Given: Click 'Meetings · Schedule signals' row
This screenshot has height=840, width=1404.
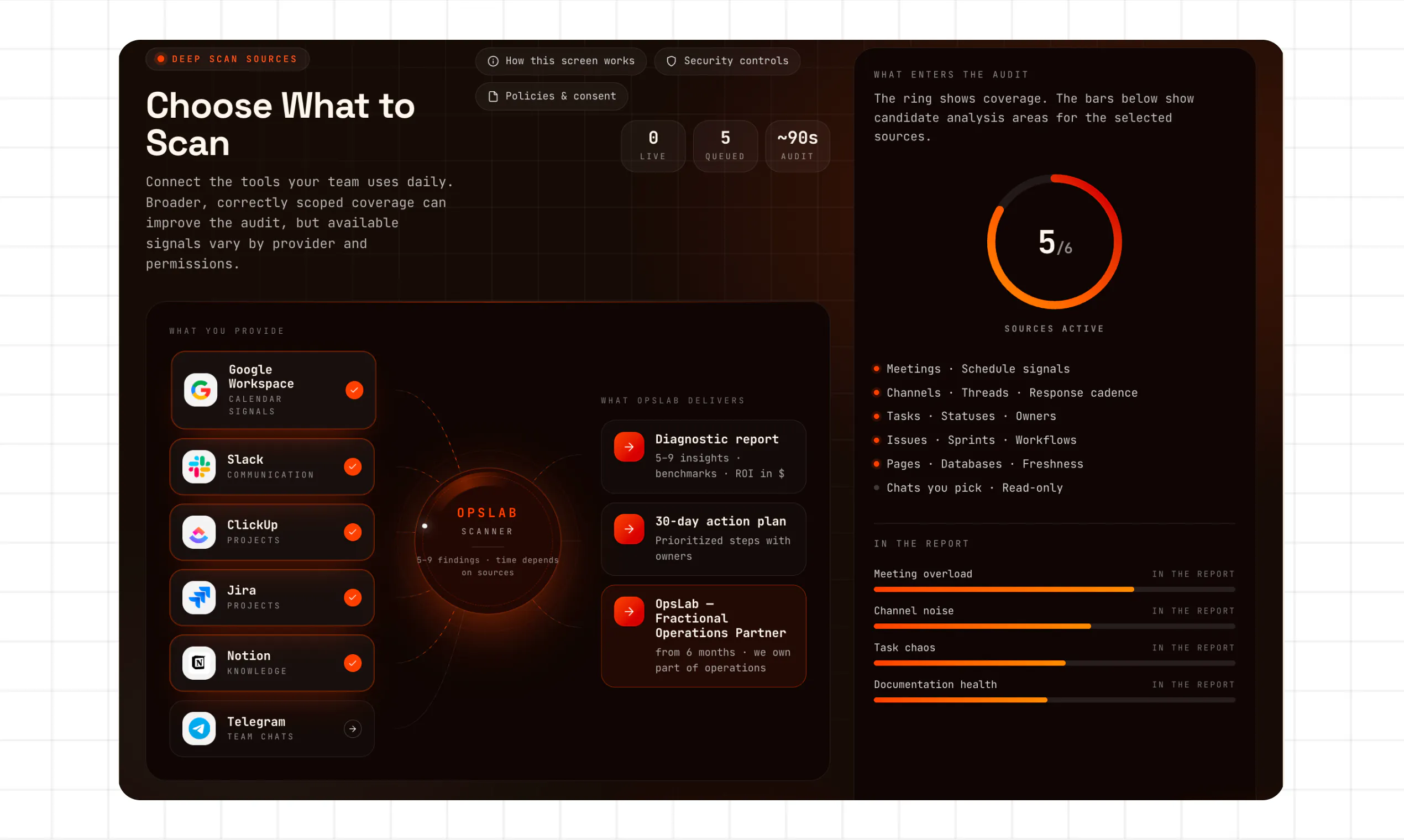Looking at the screenshot, I should point(972,369).
